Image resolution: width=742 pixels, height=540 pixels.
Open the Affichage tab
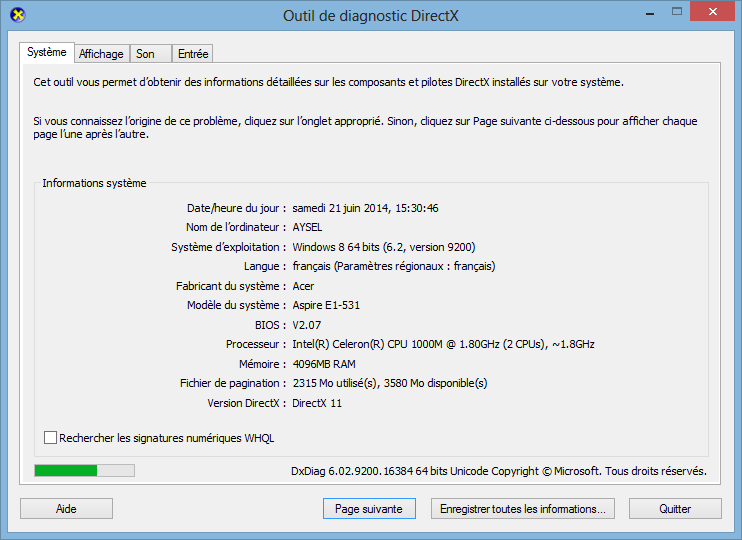(x=101, y=54)
